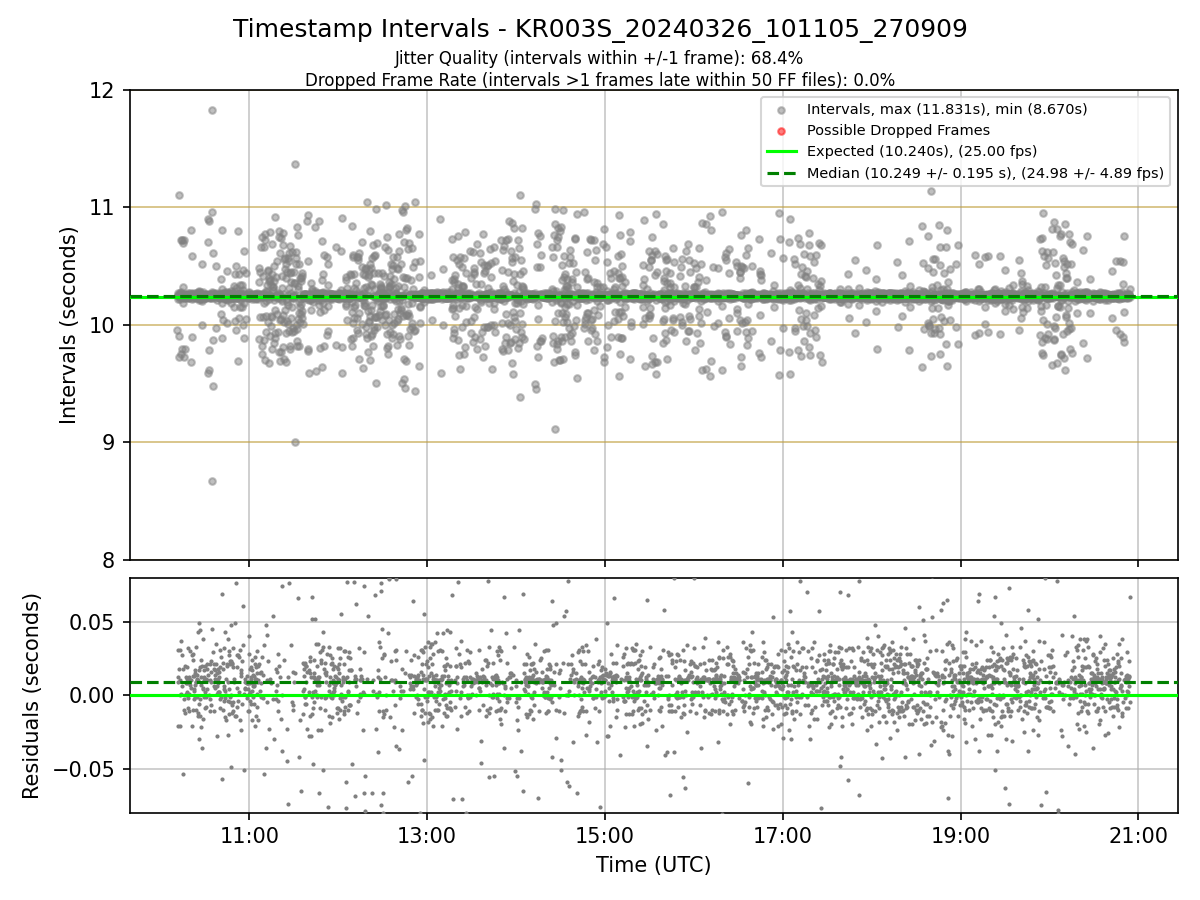Click the isolated outlier point at 9.0 seconds
The height and width of the screenshot is (900, 1200).
pyautogui.click(x=295, y=442)
